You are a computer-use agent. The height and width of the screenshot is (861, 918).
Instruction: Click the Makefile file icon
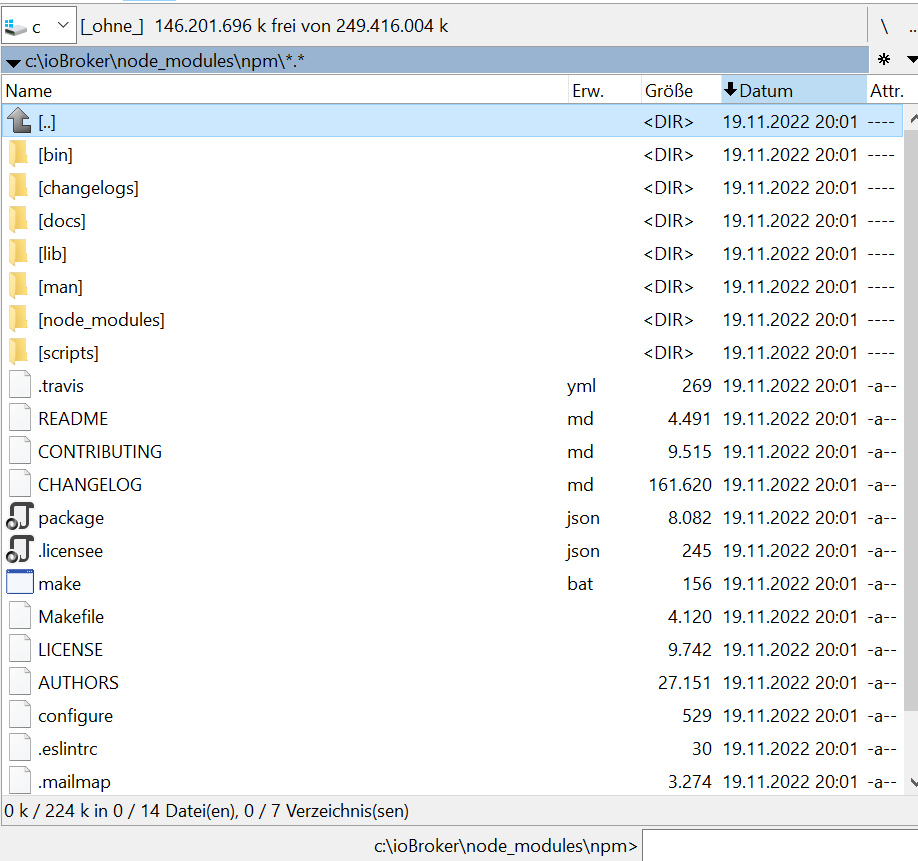[x=20, y=616]
